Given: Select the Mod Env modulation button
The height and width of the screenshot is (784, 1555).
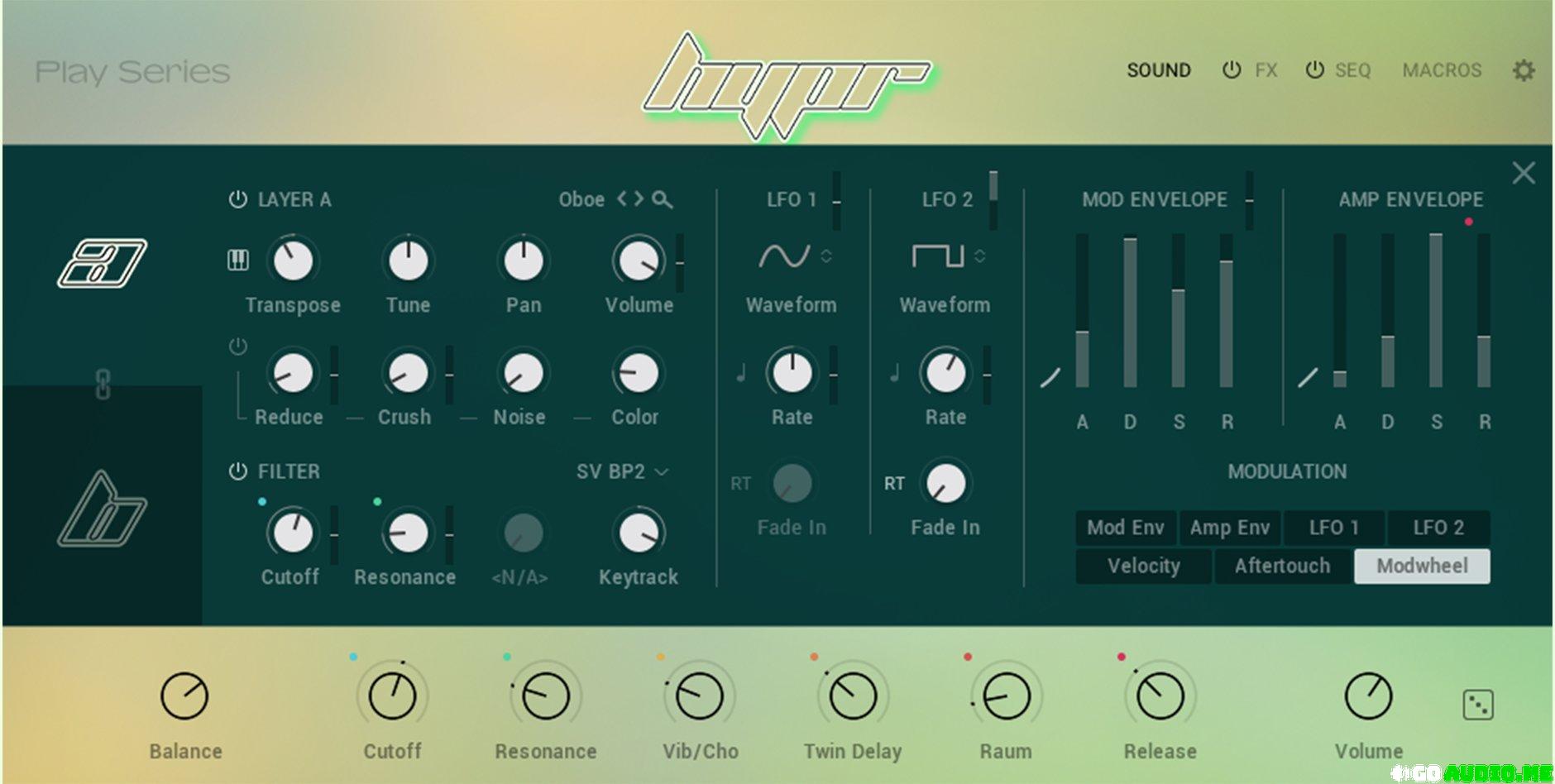Looking at the screenshot, I should pos(1126,528).
